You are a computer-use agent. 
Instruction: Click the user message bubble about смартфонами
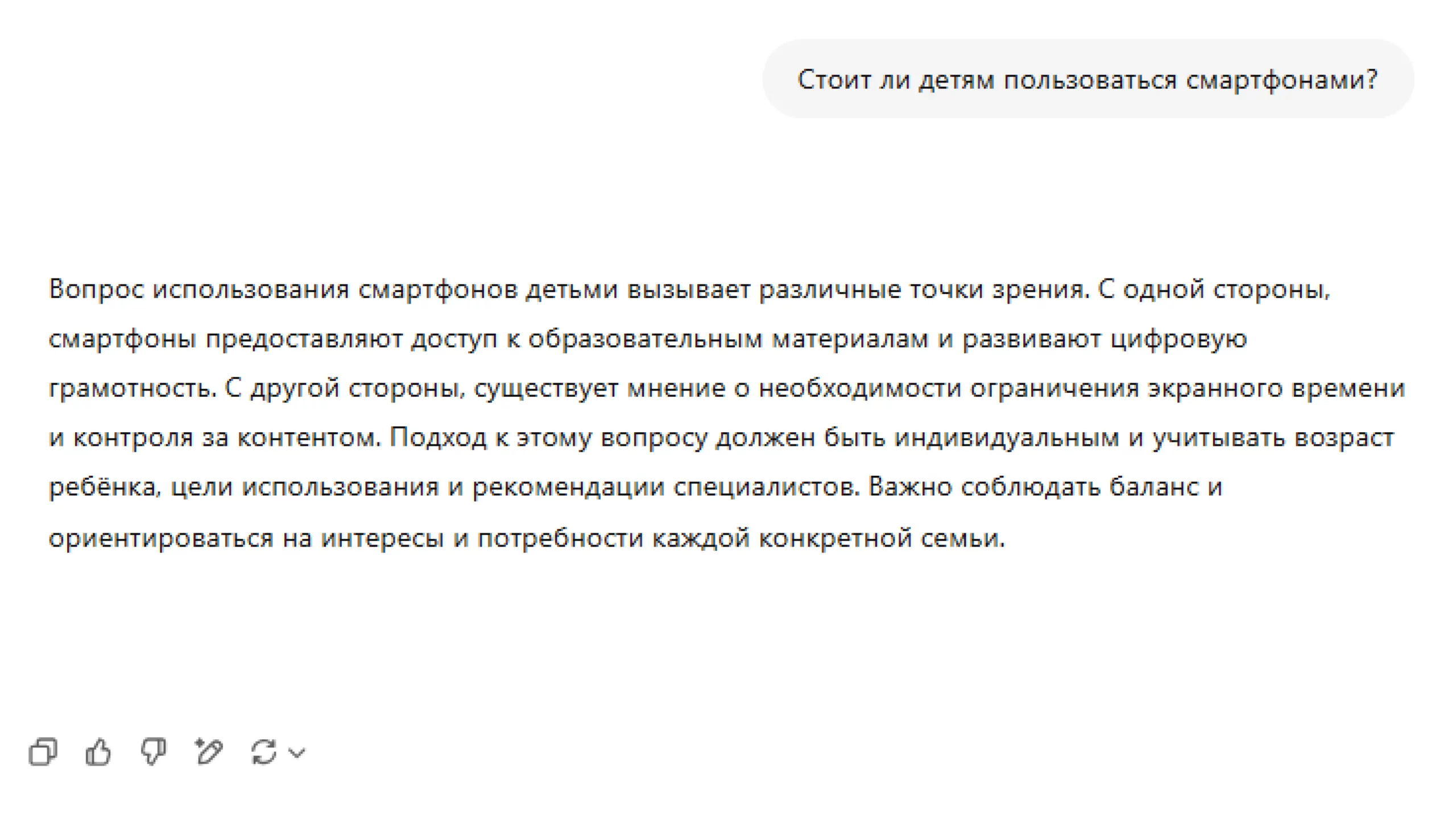tap(1087, 80)
